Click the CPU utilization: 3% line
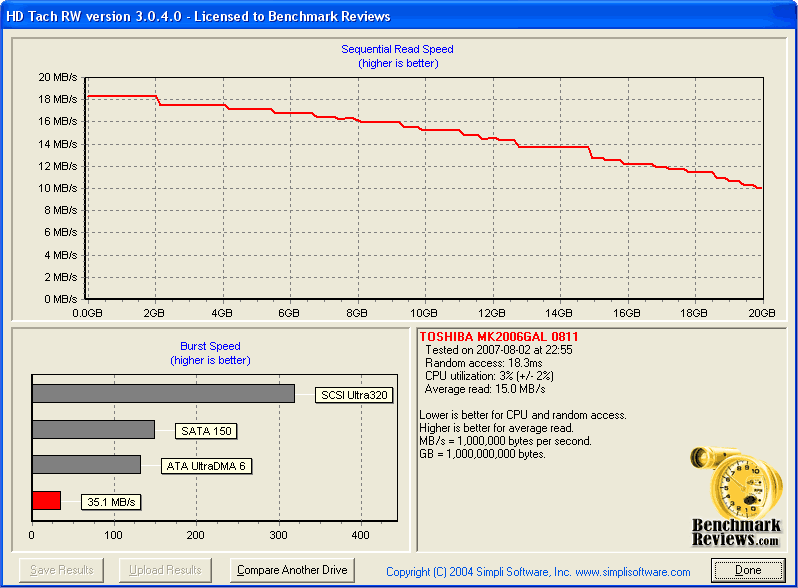This screenshot has width=798, height=588. pos(489,376)
